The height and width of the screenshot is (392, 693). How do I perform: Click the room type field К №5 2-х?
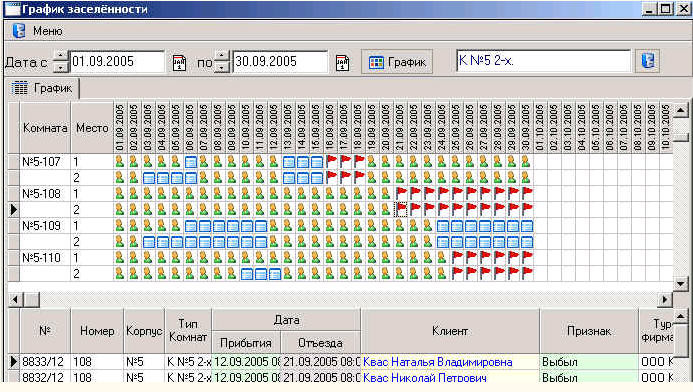[543, 61]
